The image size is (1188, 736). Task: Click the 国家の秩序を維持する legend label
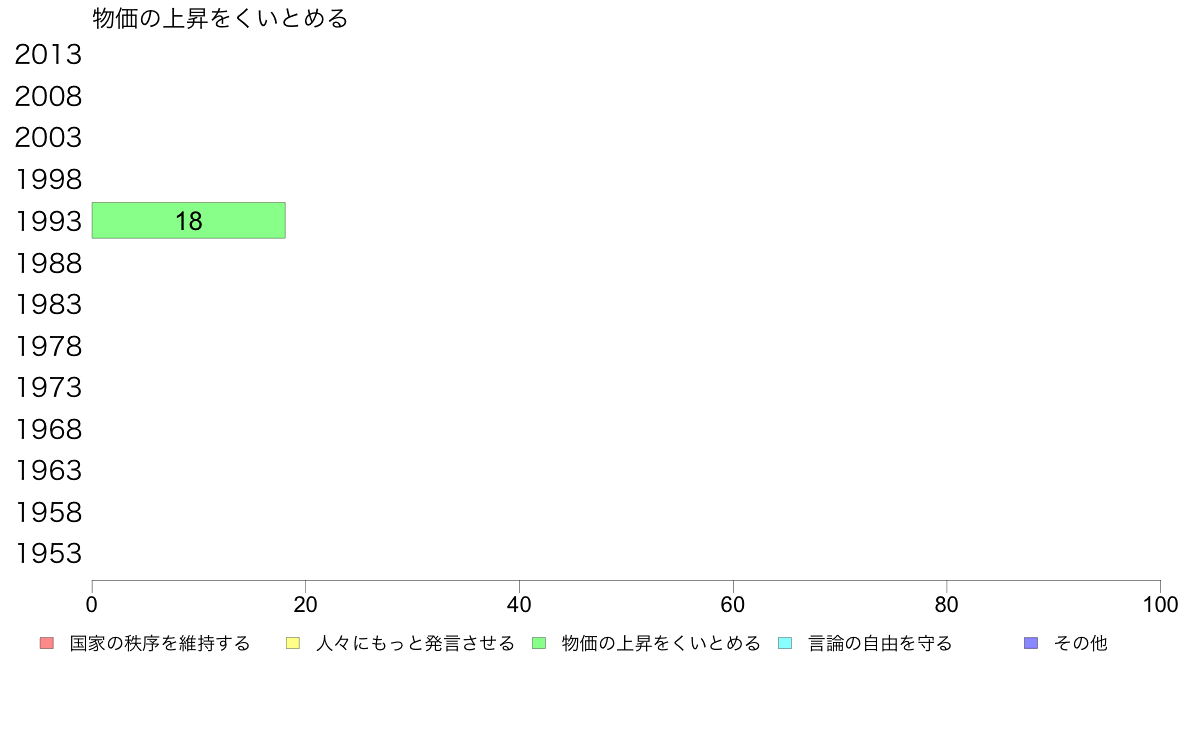pos(160,644)
